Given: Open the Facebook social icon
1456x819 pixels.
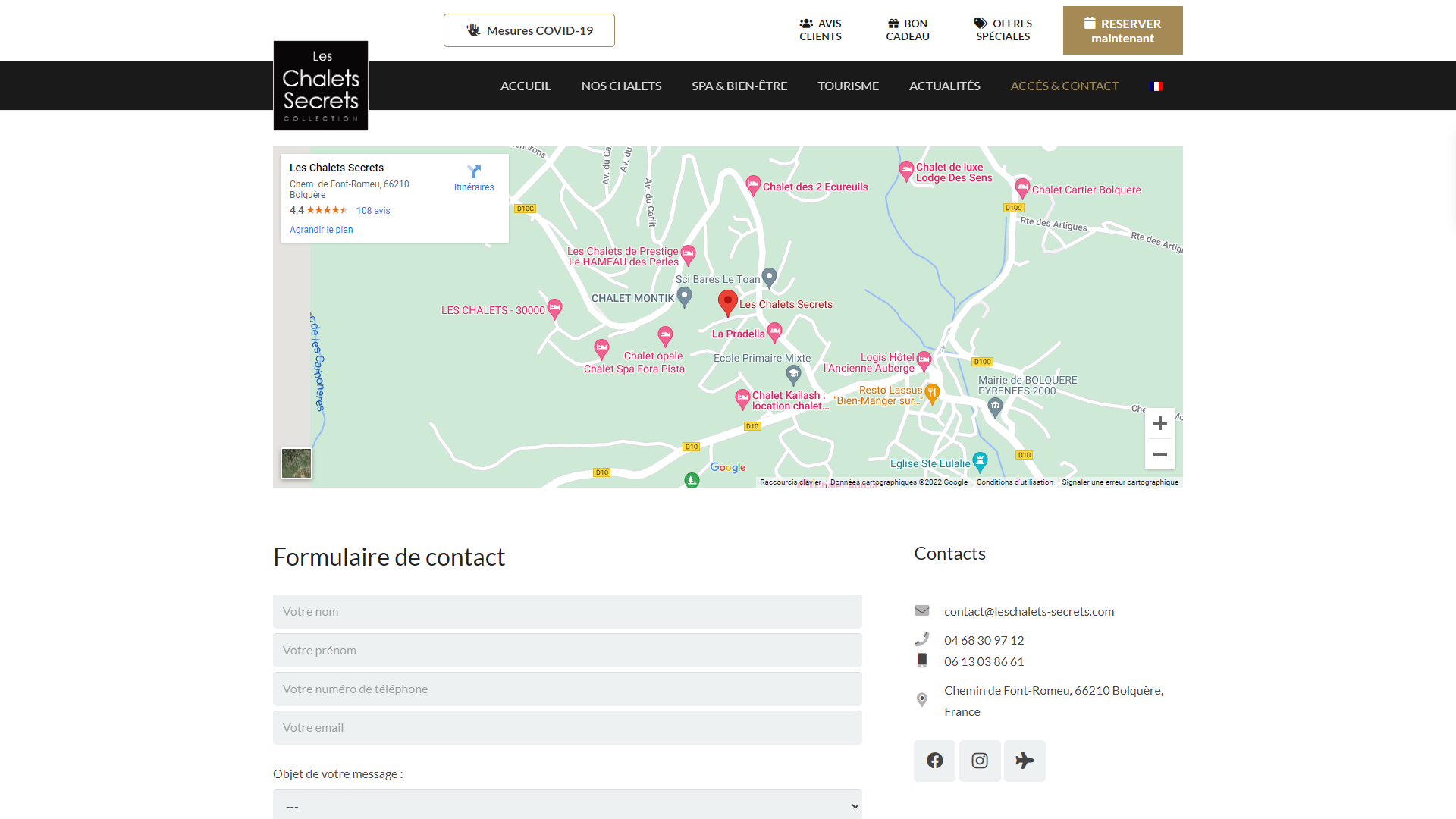Looking at the screenshot, I should tap(934, 761).
